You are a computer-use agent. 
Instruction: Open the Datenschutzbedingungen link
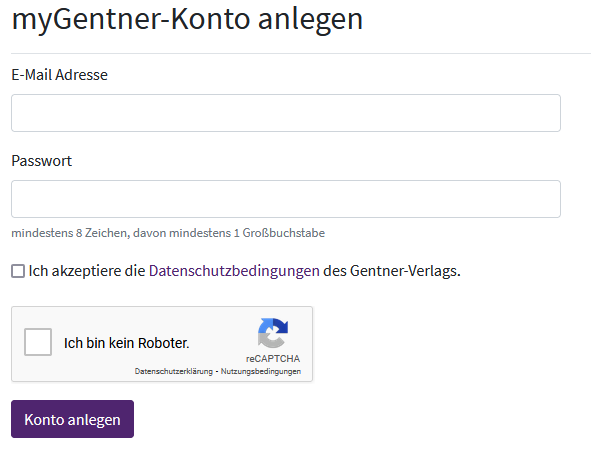[234, 271]
